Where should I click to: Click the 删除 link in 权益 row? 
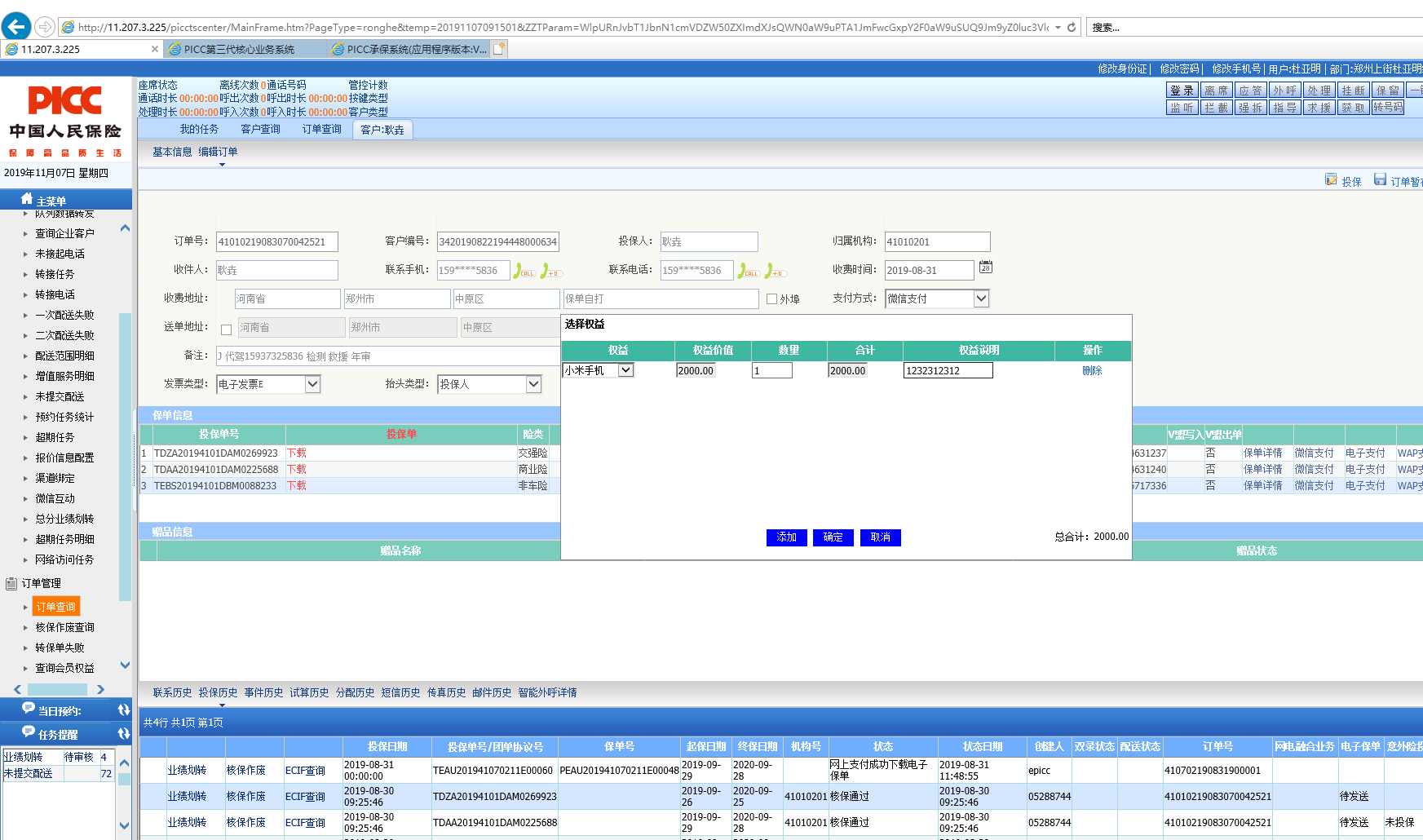click(1092, 370)
